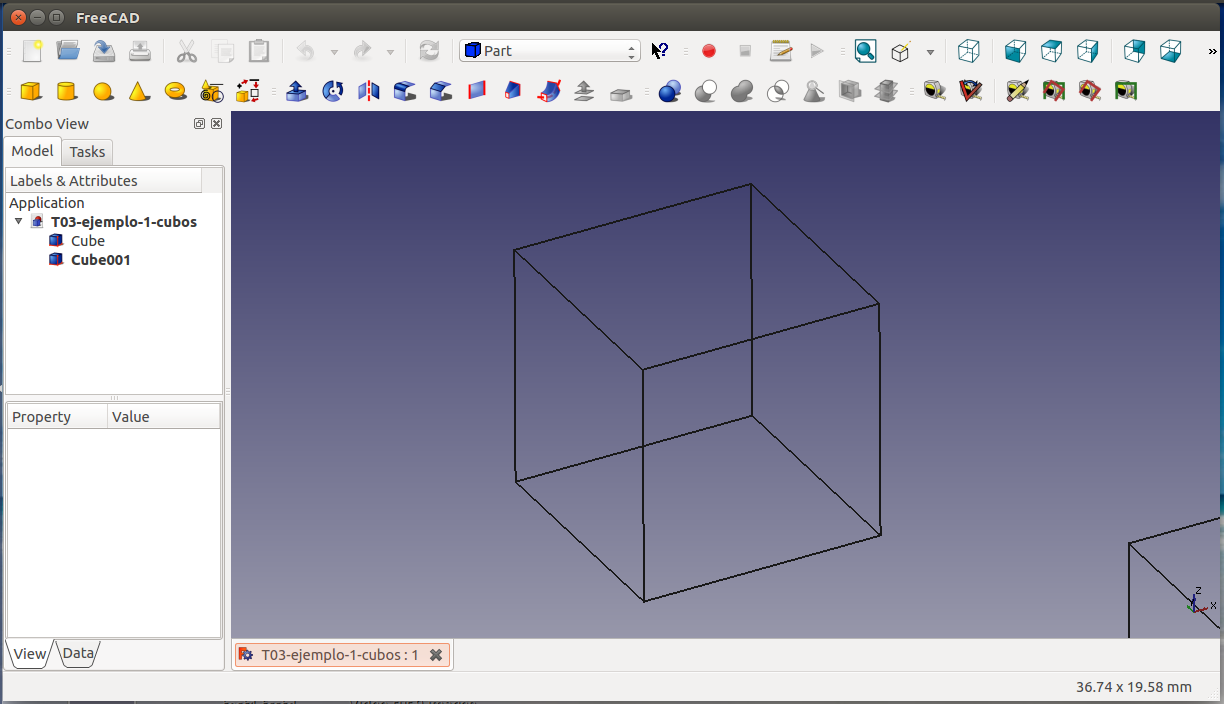Choose the Revolve shape tool
The image size is (1224, 704).
tap(333, 92)
